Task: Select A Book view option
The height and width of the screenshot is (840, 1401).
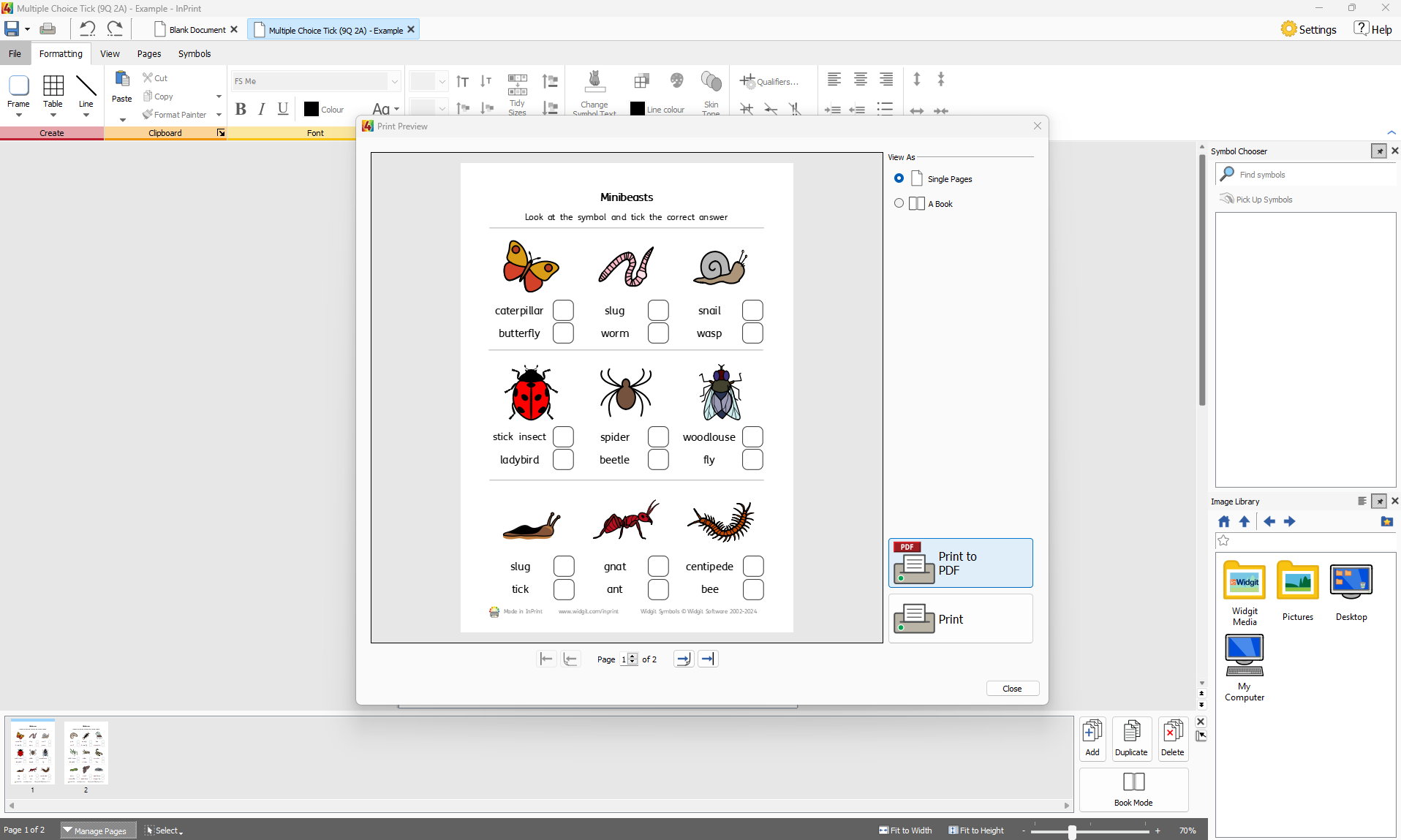Action: [899, 203]
